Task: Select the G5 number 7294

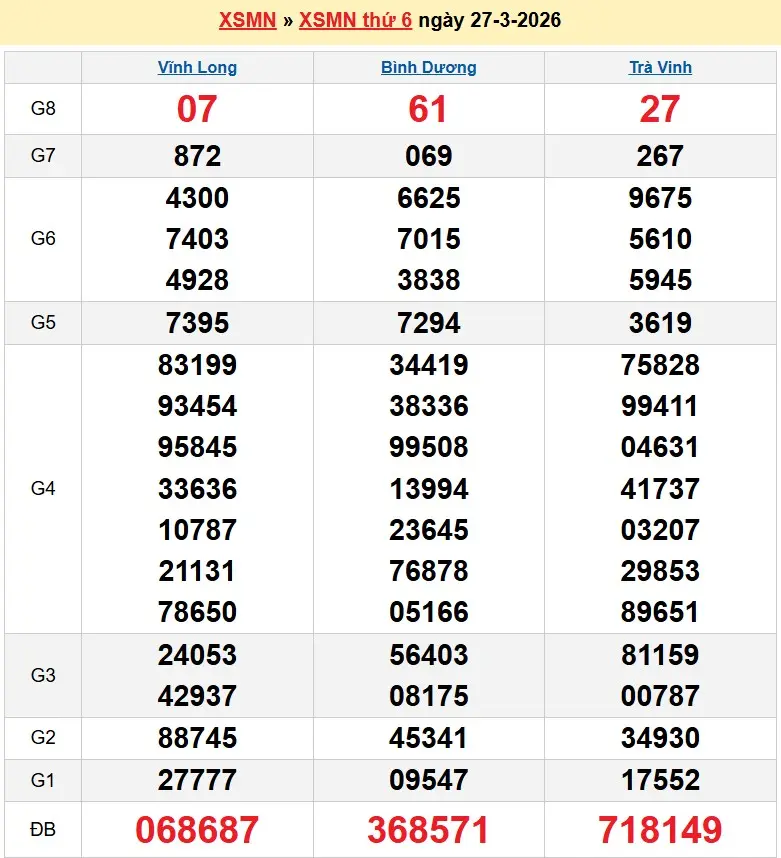Action: click(428, 323)
